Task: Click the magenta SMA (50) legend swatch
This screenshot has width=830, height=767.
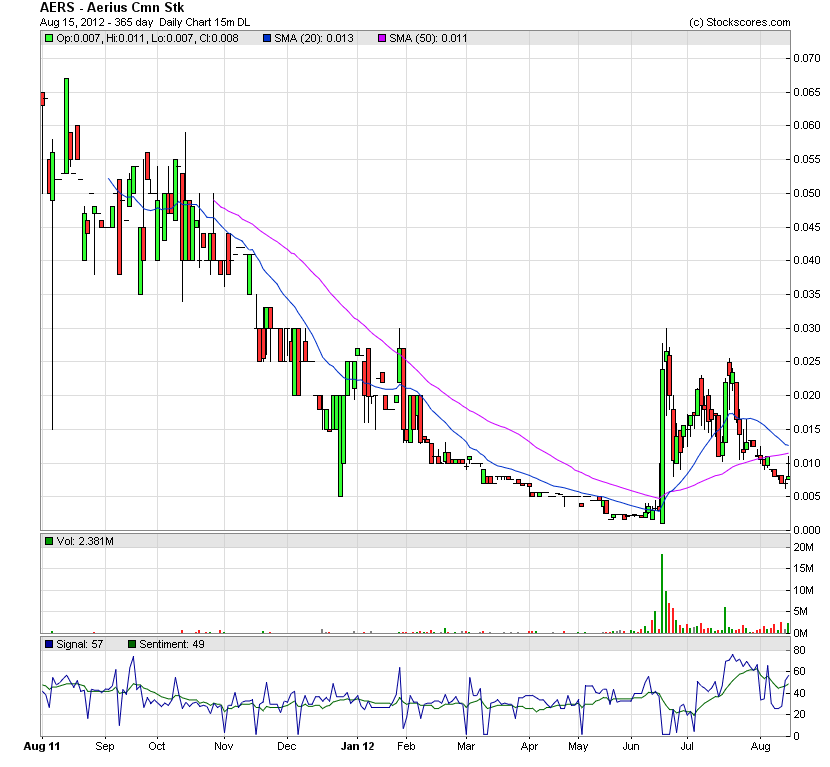Action: pyautogui.click(x=382, y=38)
